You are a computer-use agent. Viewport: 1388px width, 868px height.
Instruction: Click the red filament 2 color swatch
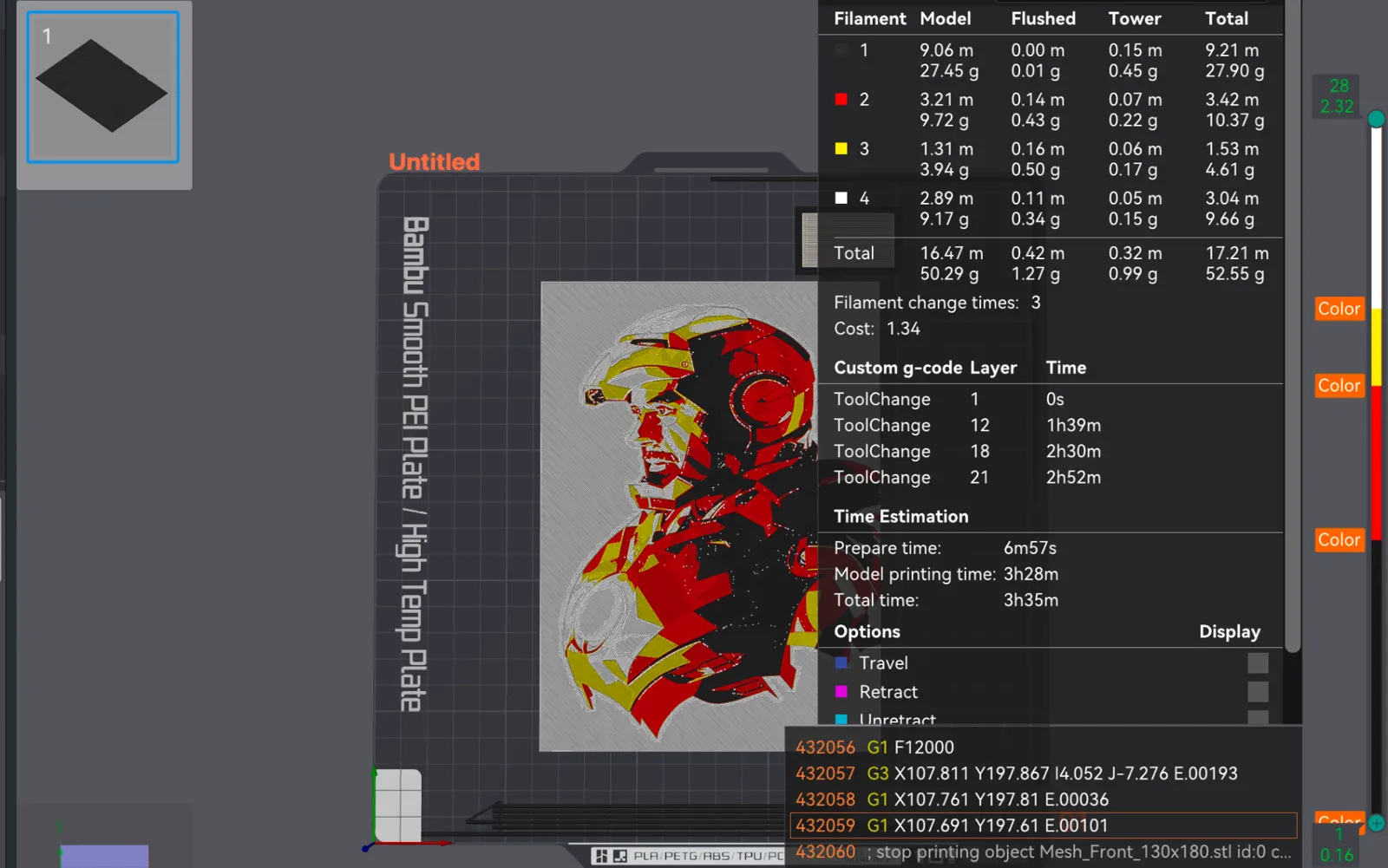coord(841,100)
